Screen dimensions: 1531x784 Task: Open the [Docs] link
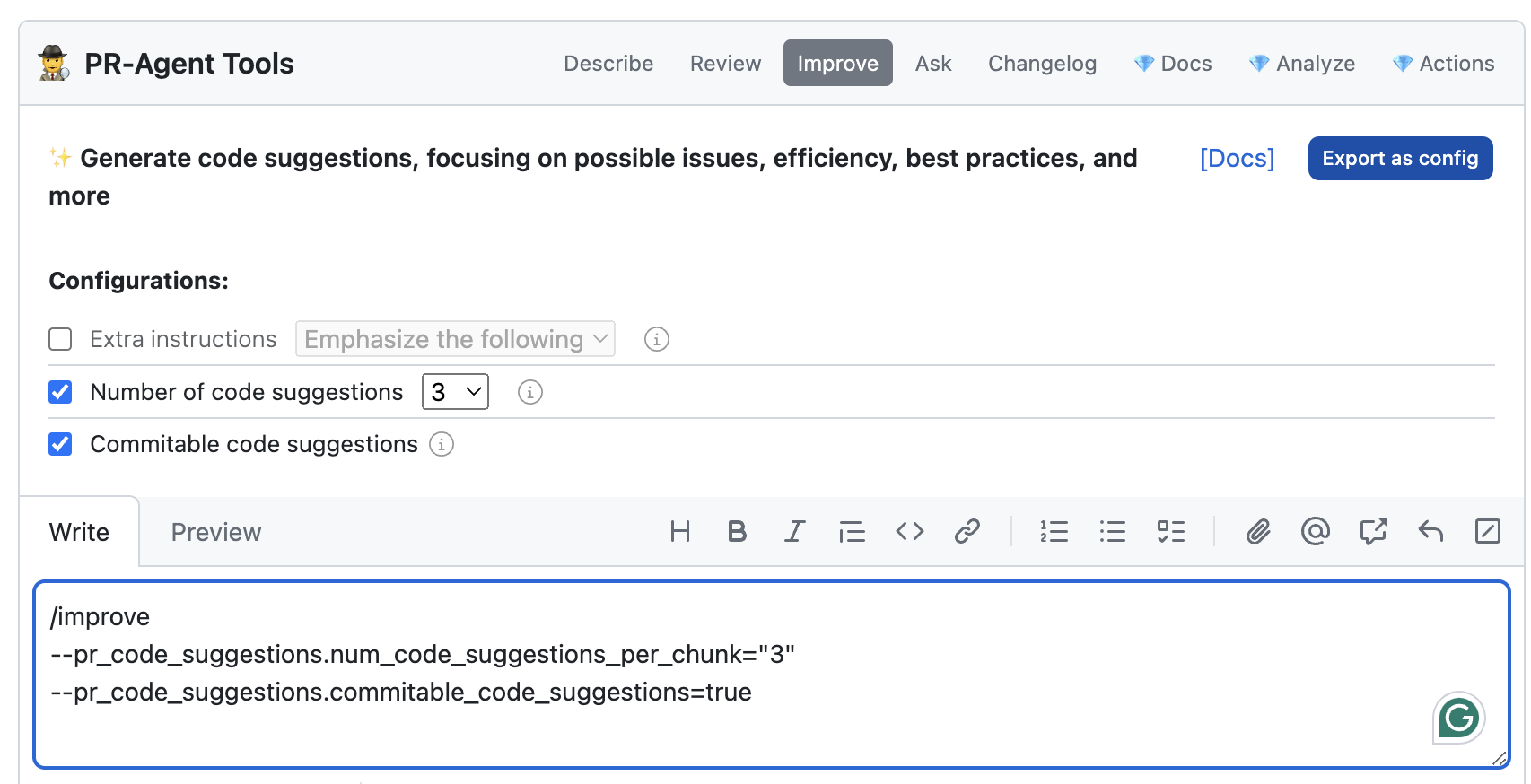(x=1237, y=159)
